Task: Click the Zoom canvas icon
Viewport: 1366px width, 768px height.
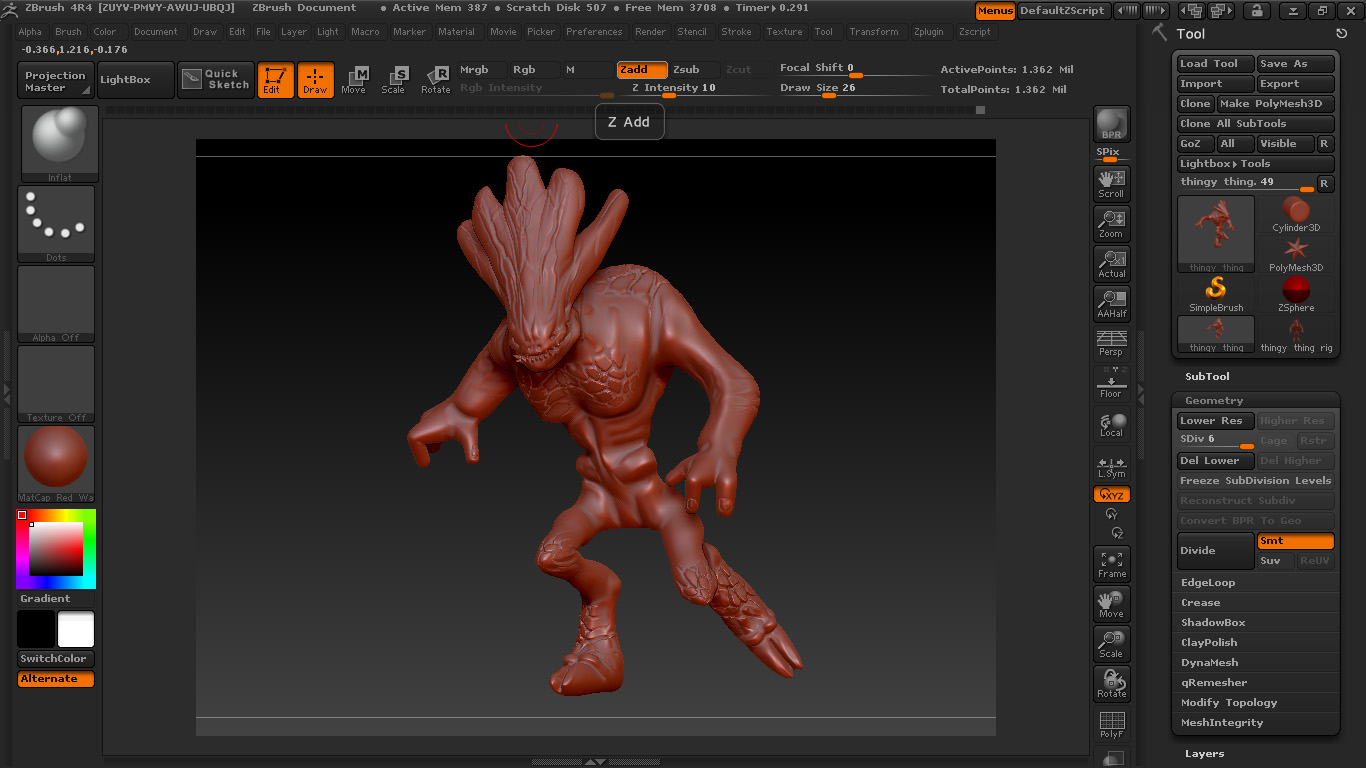Action: (1111, 223)
